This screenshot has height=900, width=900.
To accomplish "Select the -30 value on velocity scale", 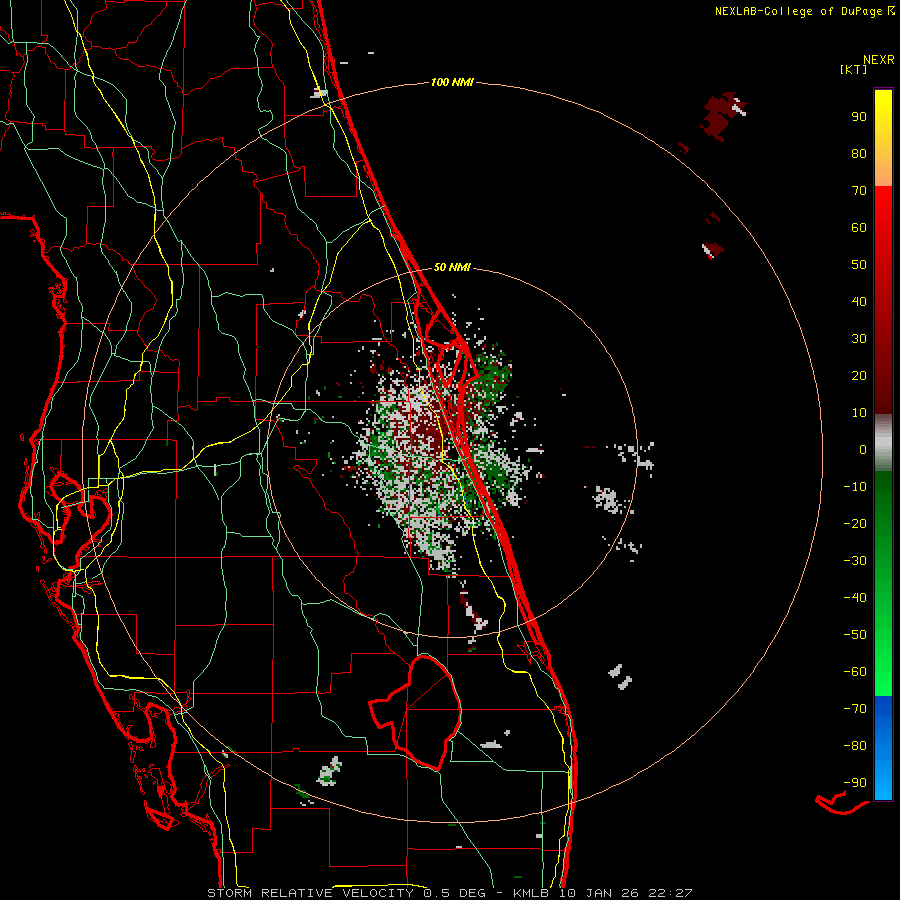I will click(x=855, y=561).
